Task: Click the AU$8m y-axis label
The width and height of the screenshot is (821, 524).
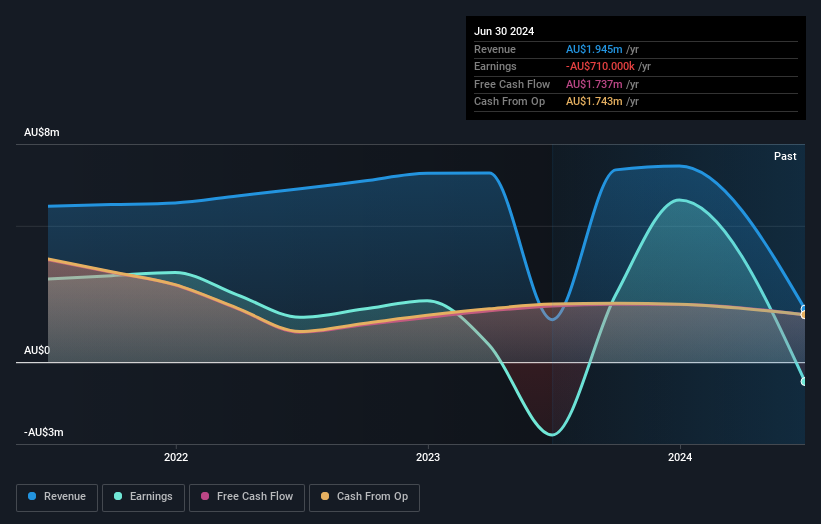Action: tap(42, 132)
